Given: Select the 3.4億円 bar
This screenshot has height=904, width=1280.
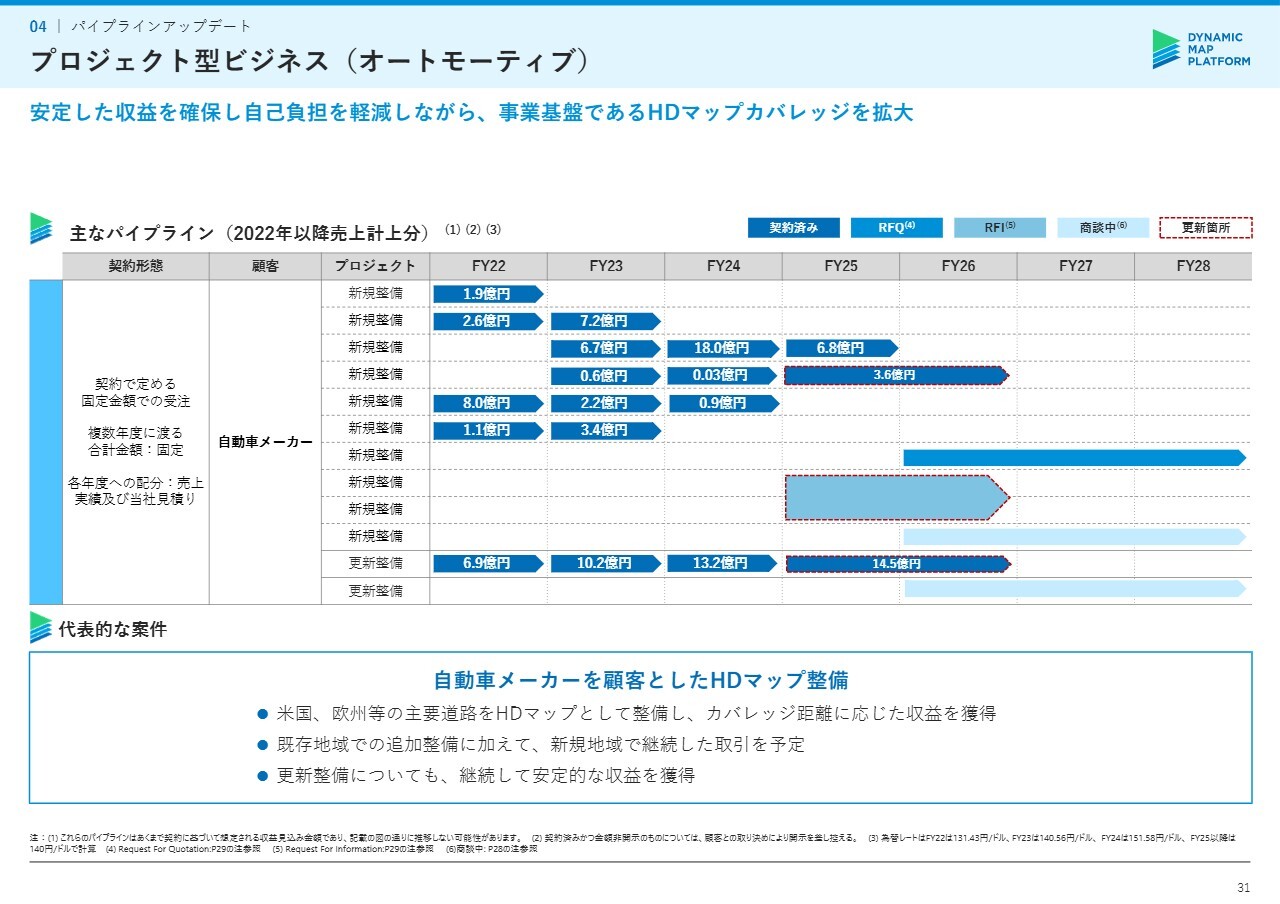Looking at the screenshot, I should (606, 430).
